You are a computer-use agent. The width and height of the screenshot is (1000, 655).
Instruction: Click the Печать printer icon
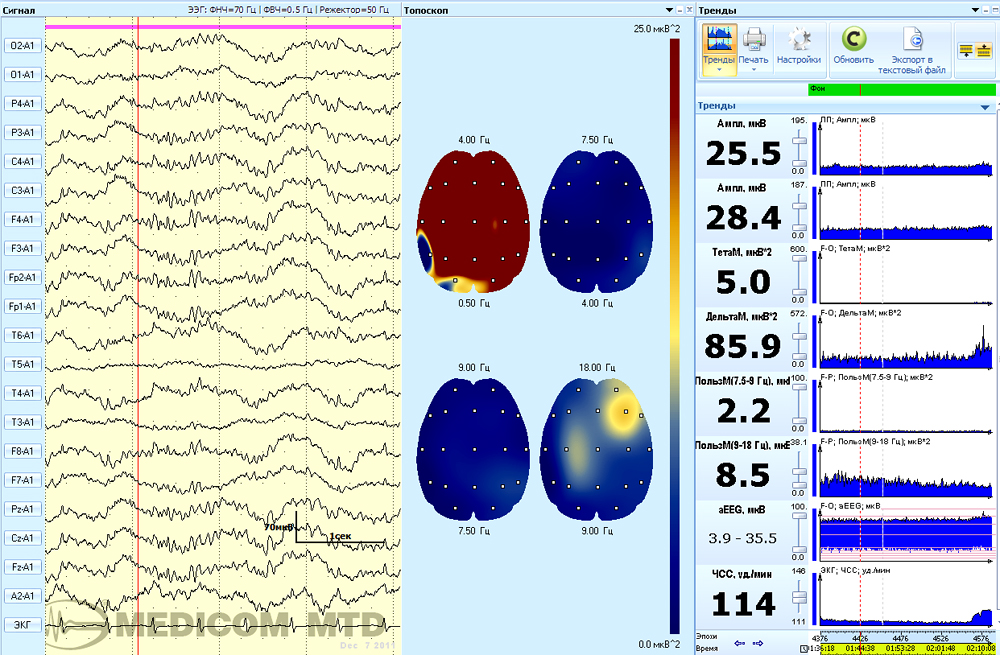tap(753, 40)
